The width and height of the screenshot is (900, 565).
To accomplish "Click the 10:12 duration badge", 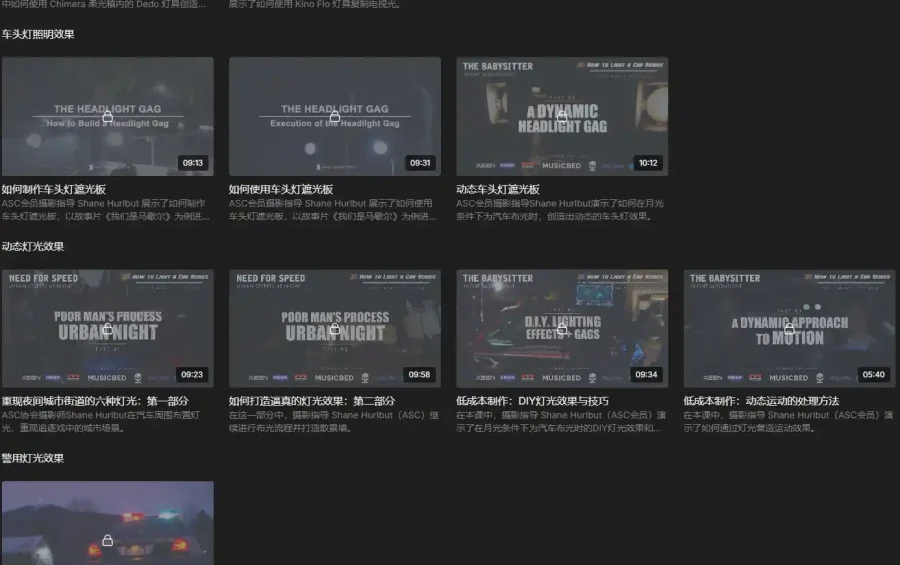I will [x=647, y=163].
